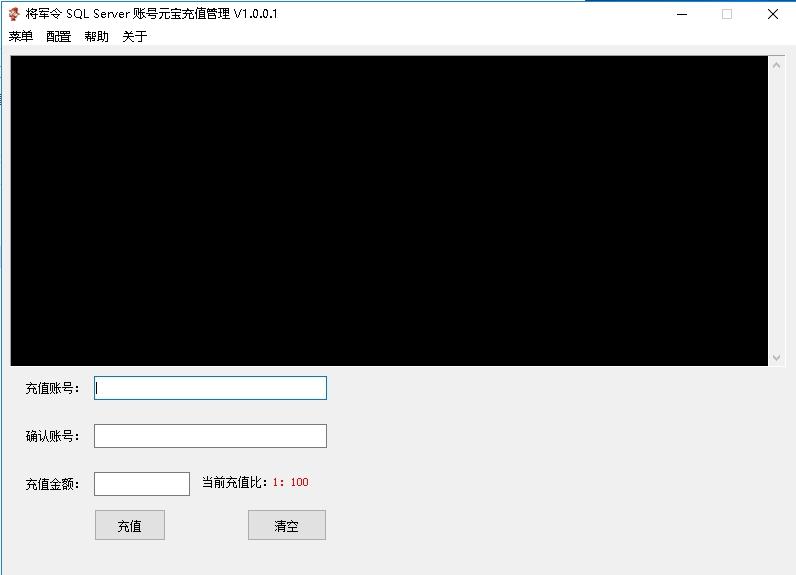The image size is (796, 575).
Task: Focus the 充值账号 input field
Action: [210, 388]
